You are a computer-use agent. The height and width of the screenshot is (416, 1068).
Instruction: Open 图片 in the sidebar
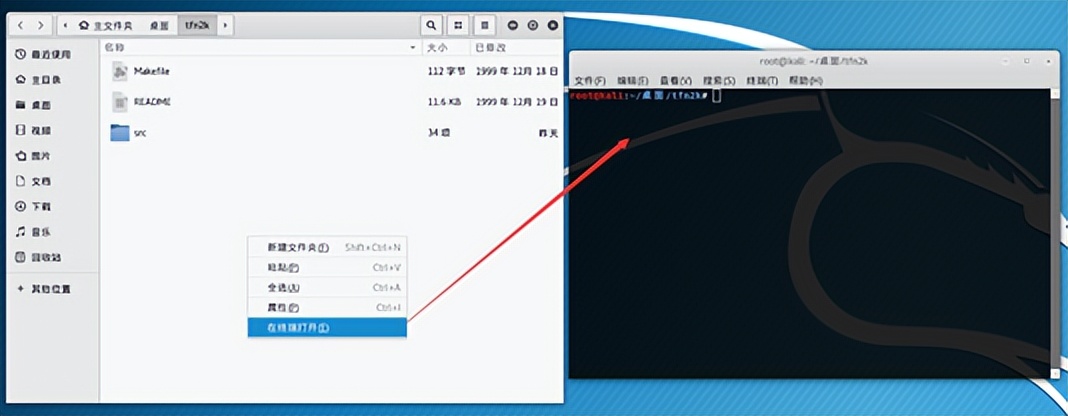[x=33, y=156]
